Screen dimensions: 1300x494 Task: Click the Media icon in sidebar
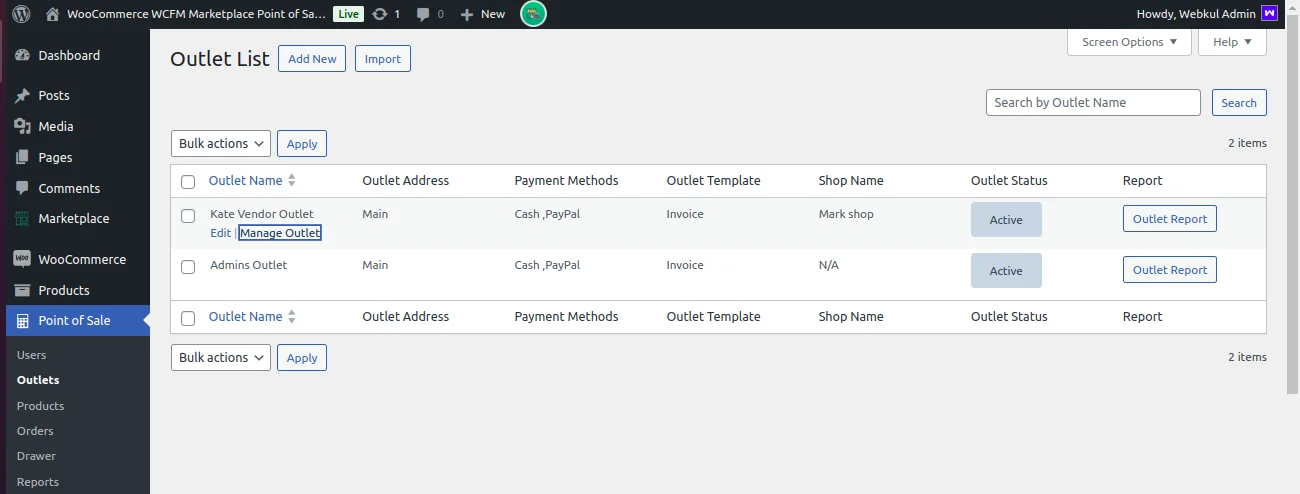(x=23, y=127)
